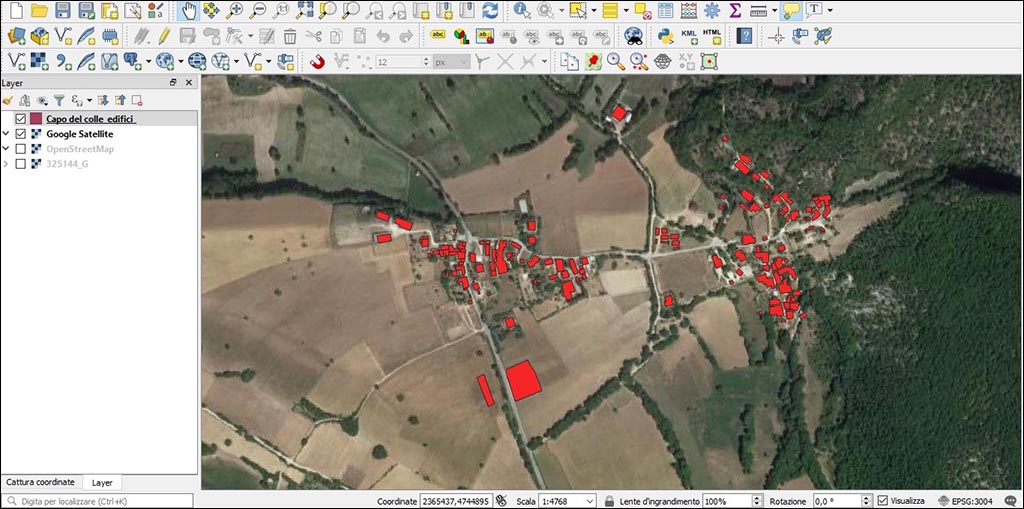
Task: Switch to Cattura coordinate tab
Action: (x=41, y=482)
